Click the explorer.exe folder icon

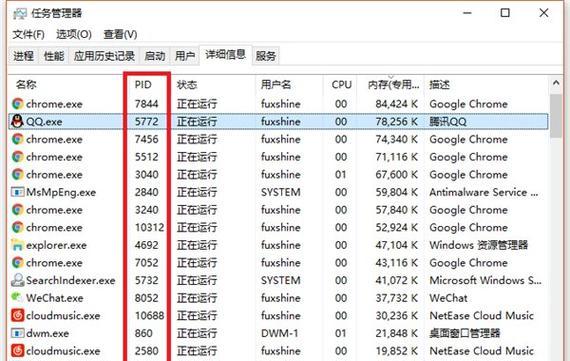pyautogui.click(x=17, y=245)
